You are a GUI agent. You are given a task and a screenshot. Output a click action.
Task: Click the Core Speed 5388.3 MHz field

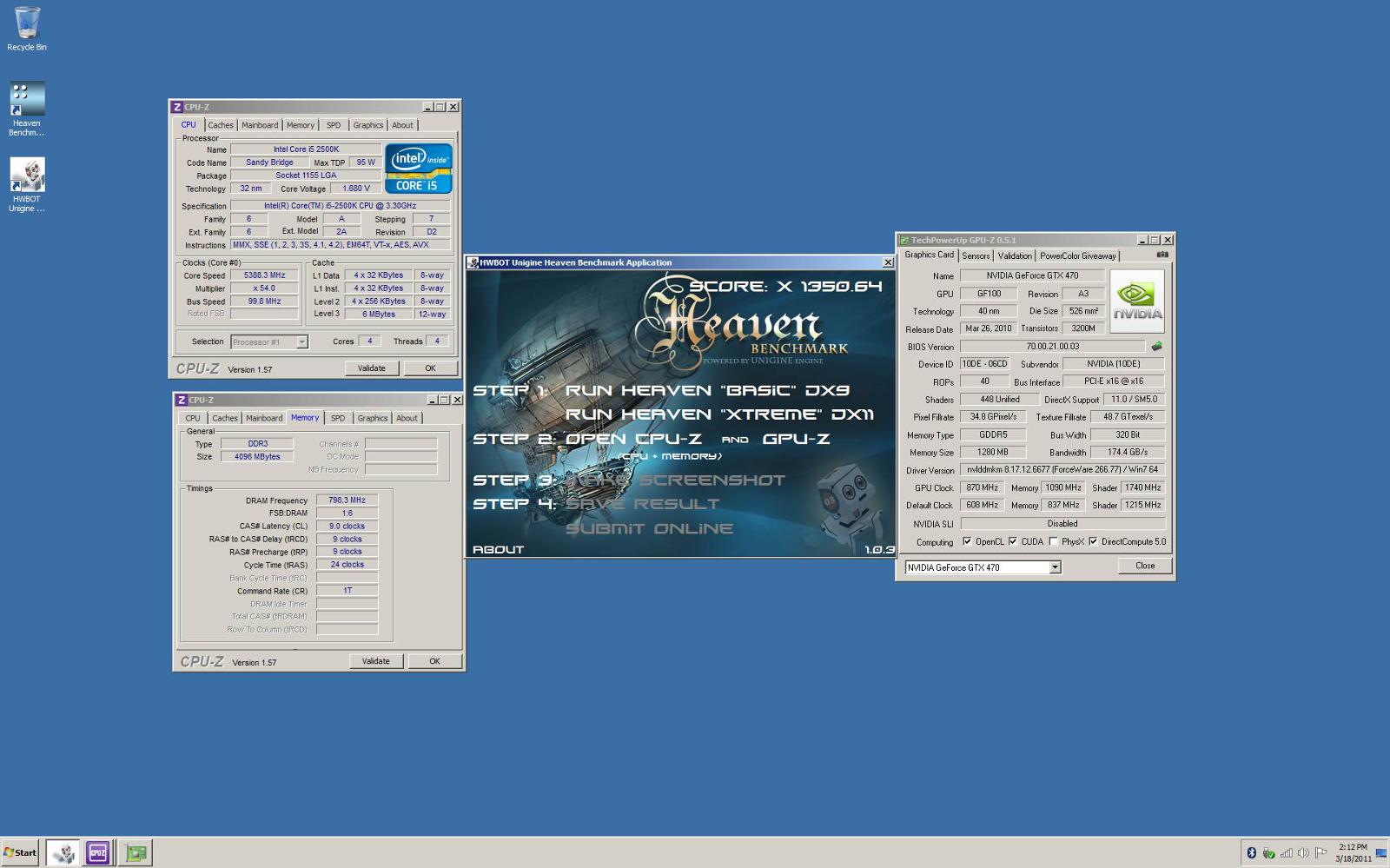click(264, 275)
